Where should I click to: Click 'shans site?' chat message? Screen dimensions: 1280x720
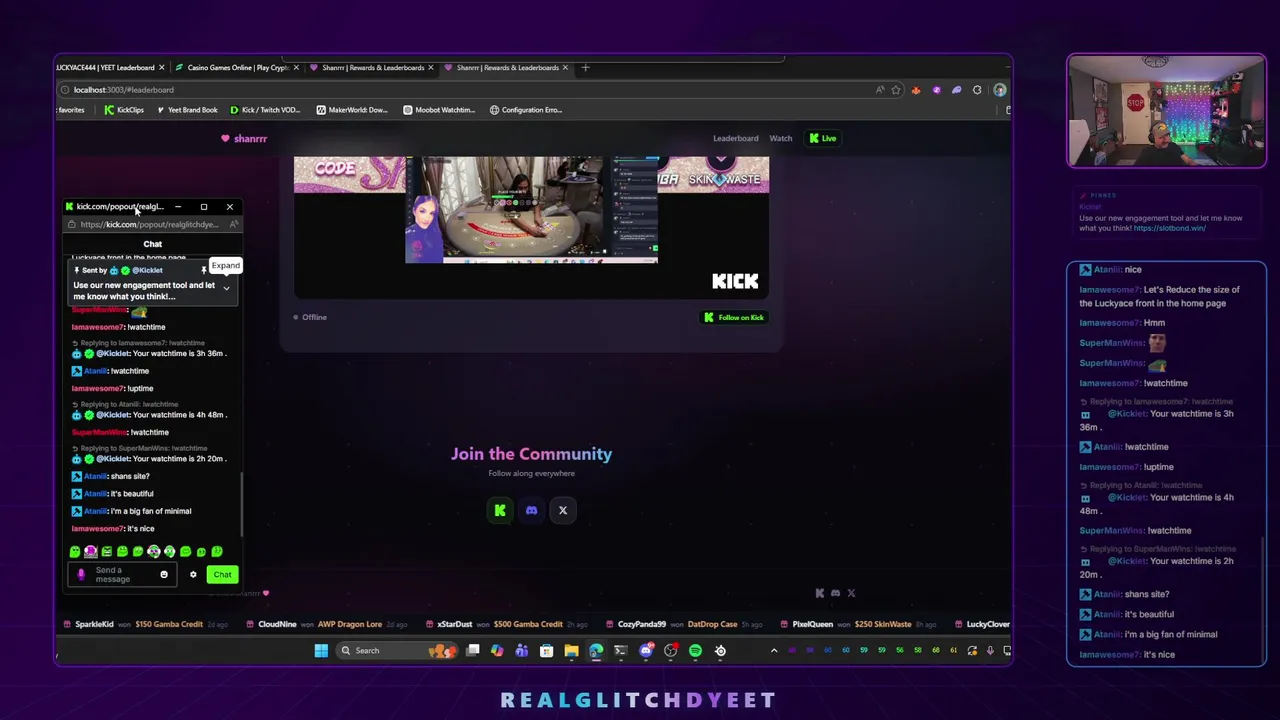(130, 476)
